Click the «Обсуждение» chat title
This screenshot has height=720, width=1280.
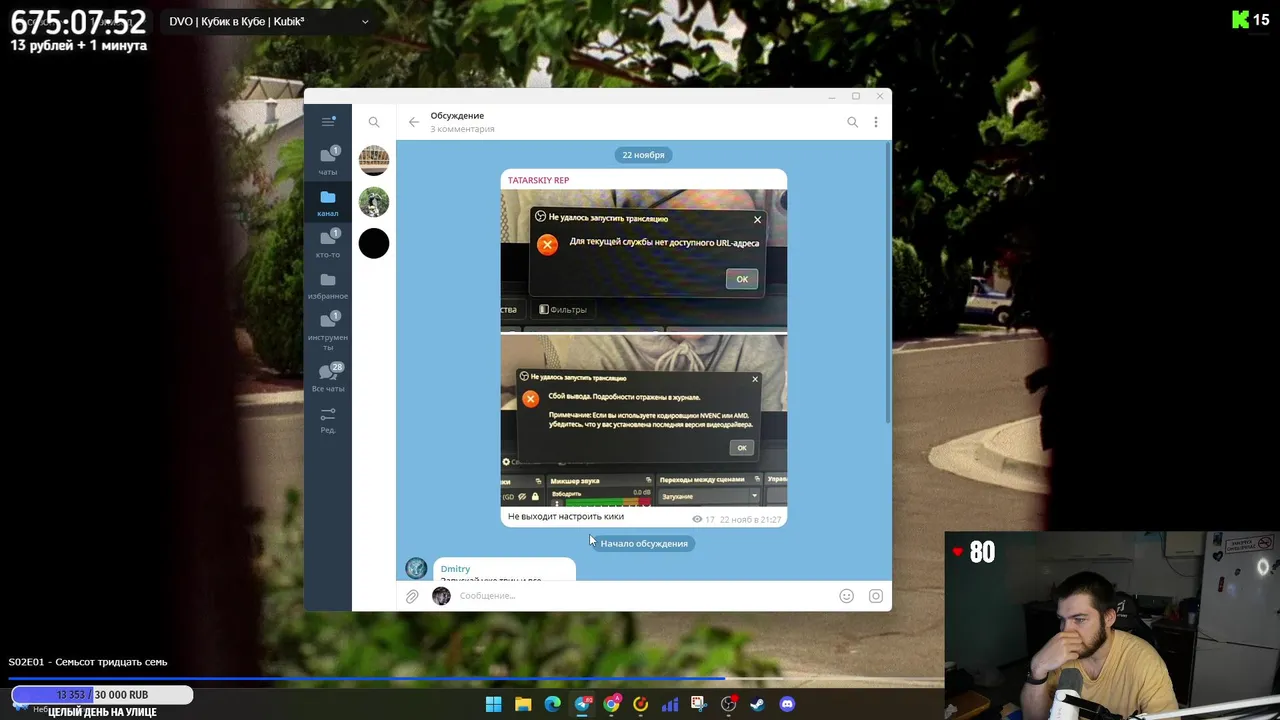pyautogui.click(x=457, y=116)
